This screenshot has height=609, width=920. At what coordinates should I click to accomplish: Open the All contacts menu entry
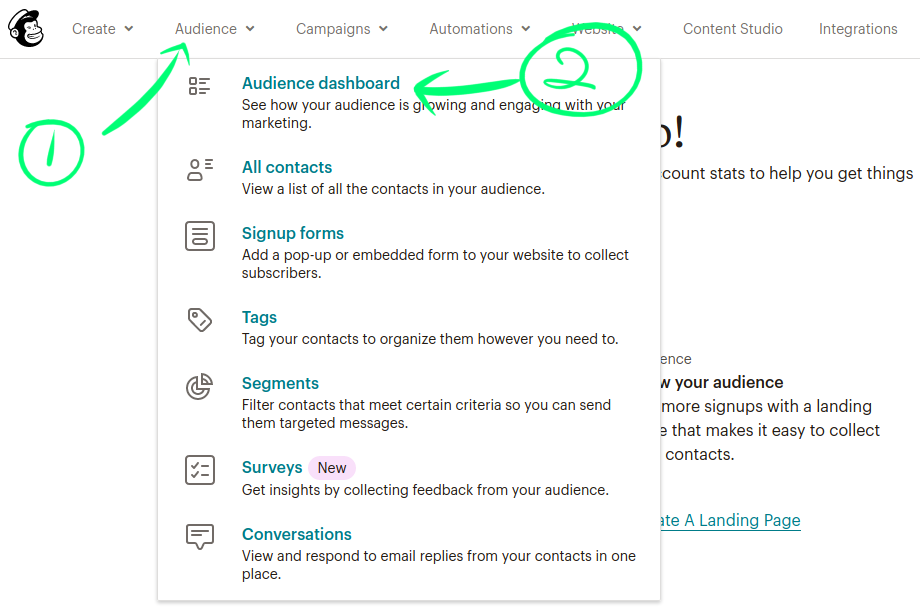[x=287, y=167]
